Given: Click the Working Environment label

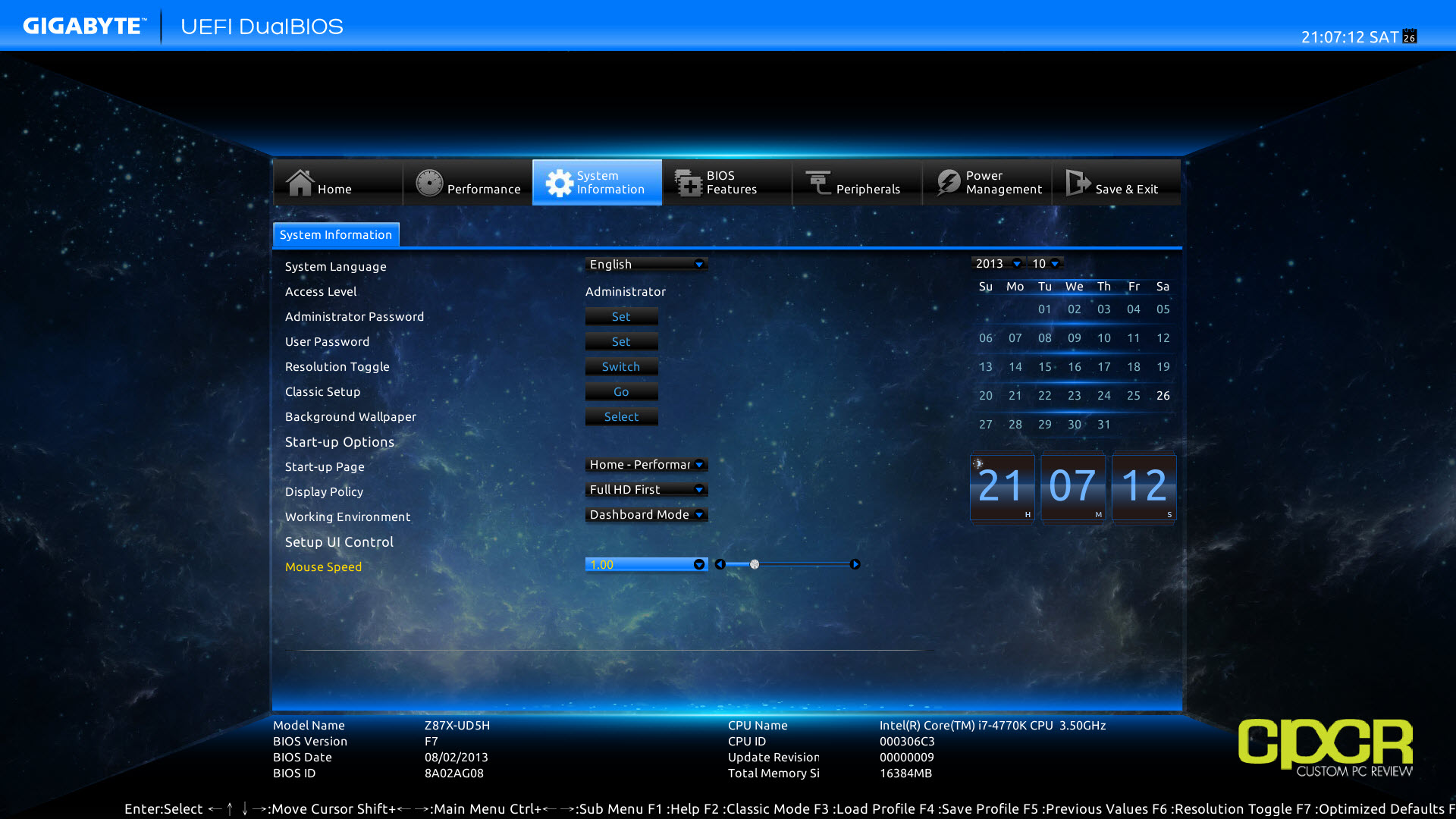Looking at the screenshot, I should 347,517.
